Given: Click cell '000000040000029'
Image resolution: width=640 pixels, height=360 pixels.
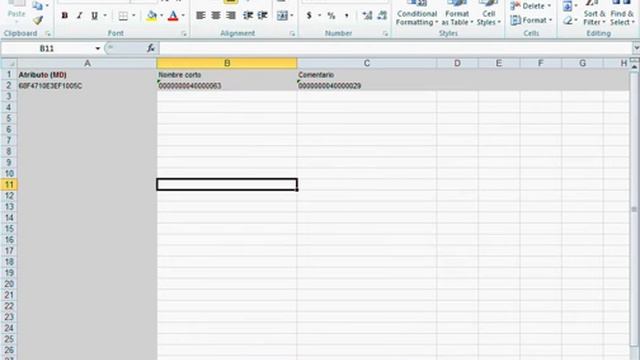Looking at the screenshot, I should click(x=367, y=86).
